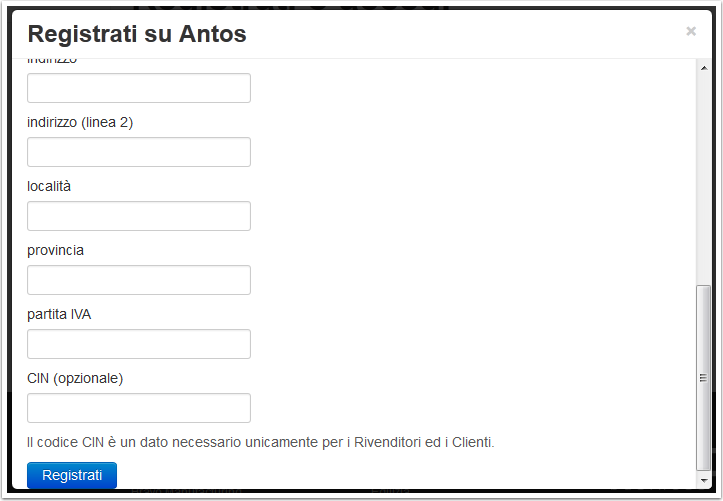Image resolution: width=723 pixels, height=501 pixels.
Task: Close the Registrati su Antos dialog
Action: (691, 31)
